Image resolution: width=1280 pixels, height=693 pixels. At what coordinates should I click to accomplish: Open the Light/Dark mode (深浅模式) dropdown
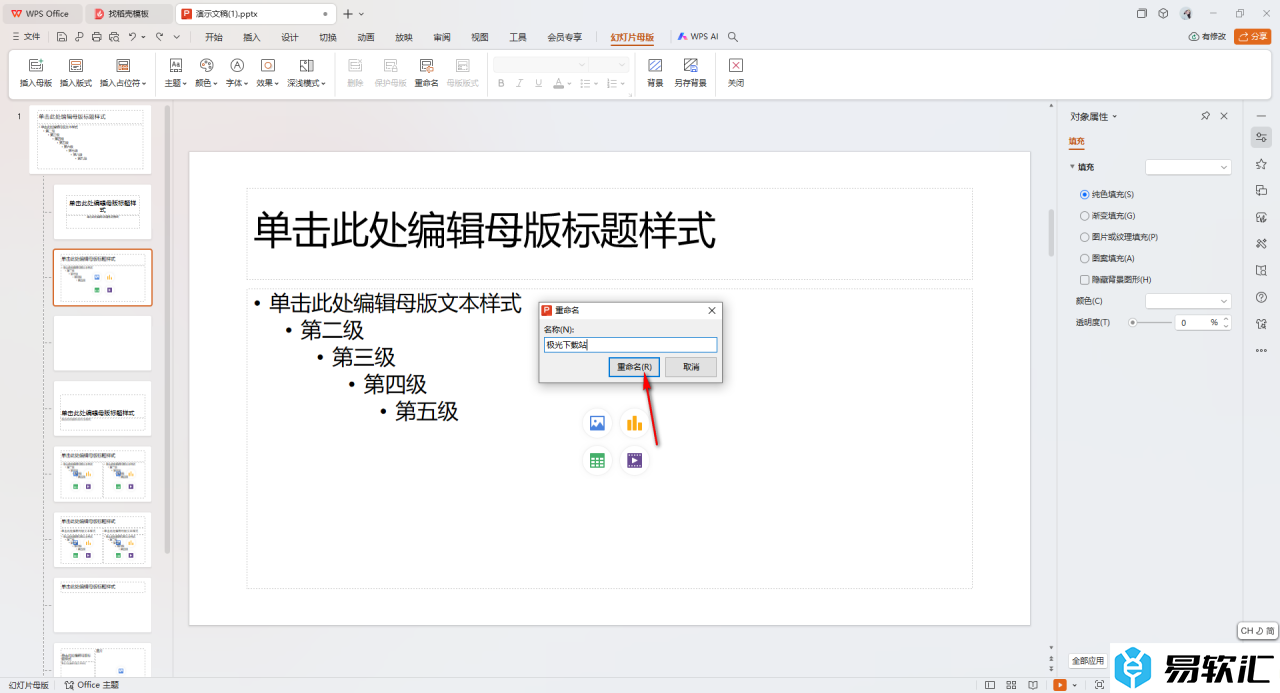(x=307, y=83)
